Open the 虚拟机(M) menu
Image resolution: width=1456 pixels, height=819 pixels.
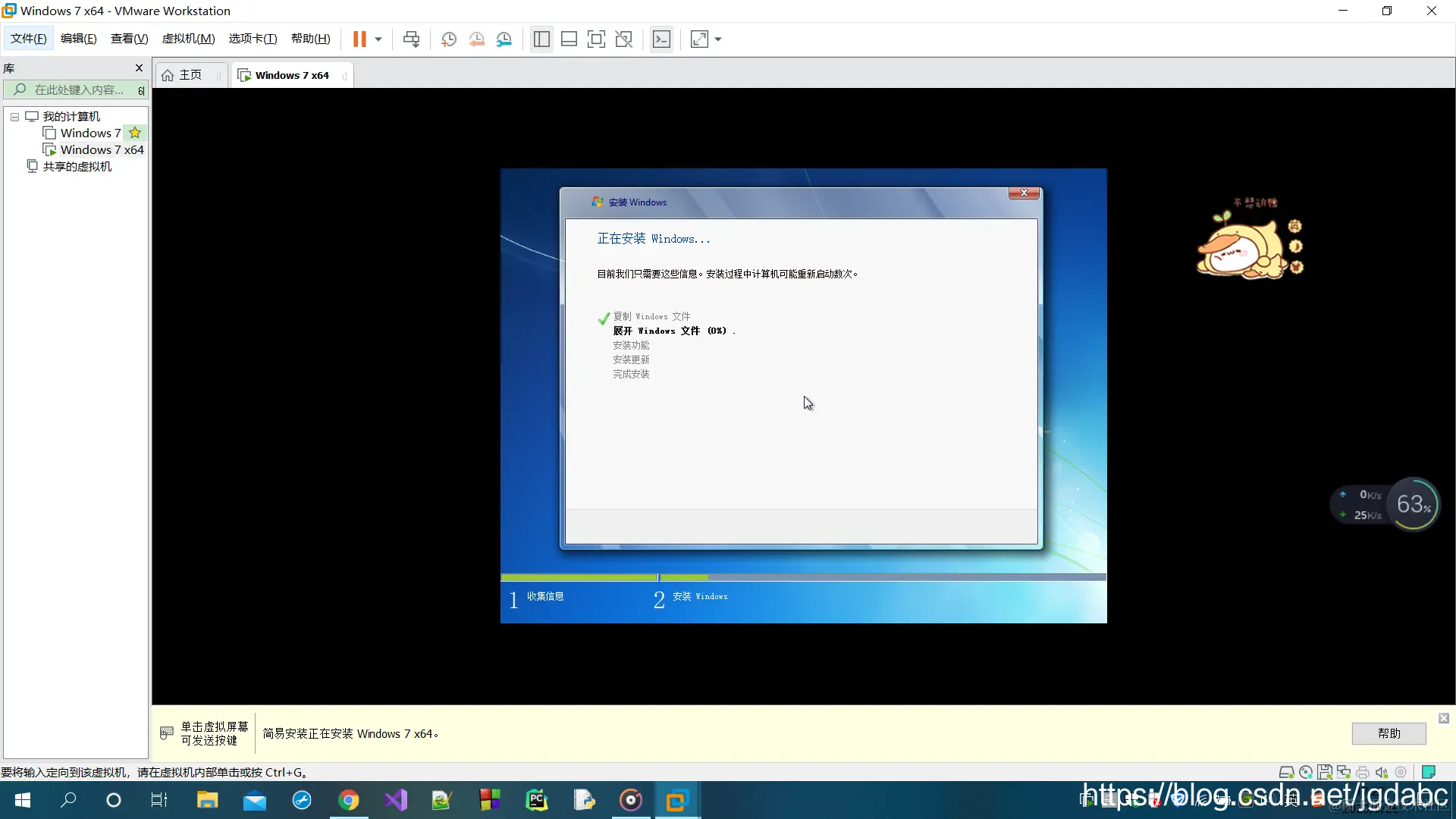[x=188, y=39]
